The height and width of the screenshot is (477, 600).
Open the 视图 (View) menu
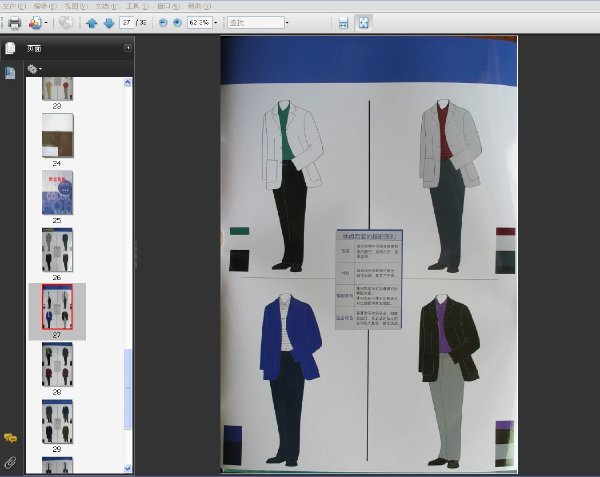(x=75, y=6)
